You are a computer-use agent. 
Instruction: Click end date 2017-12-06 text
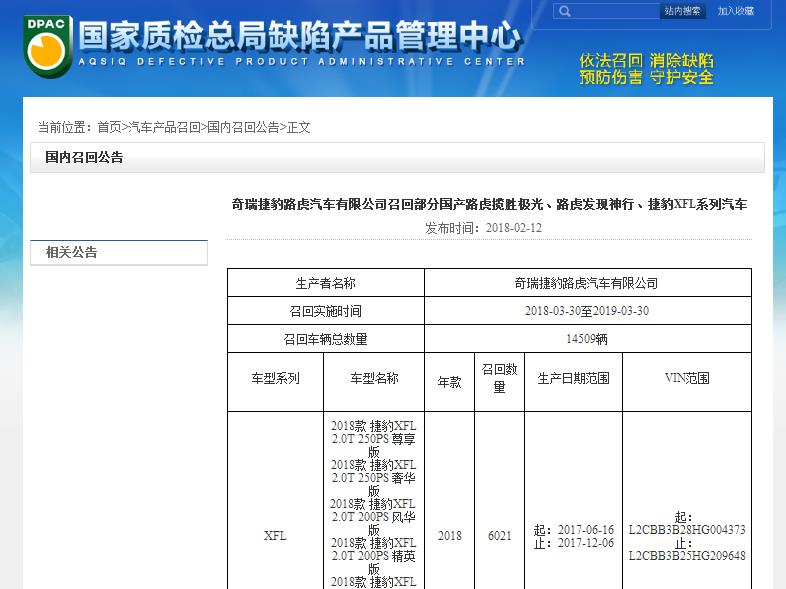(585, 543)
